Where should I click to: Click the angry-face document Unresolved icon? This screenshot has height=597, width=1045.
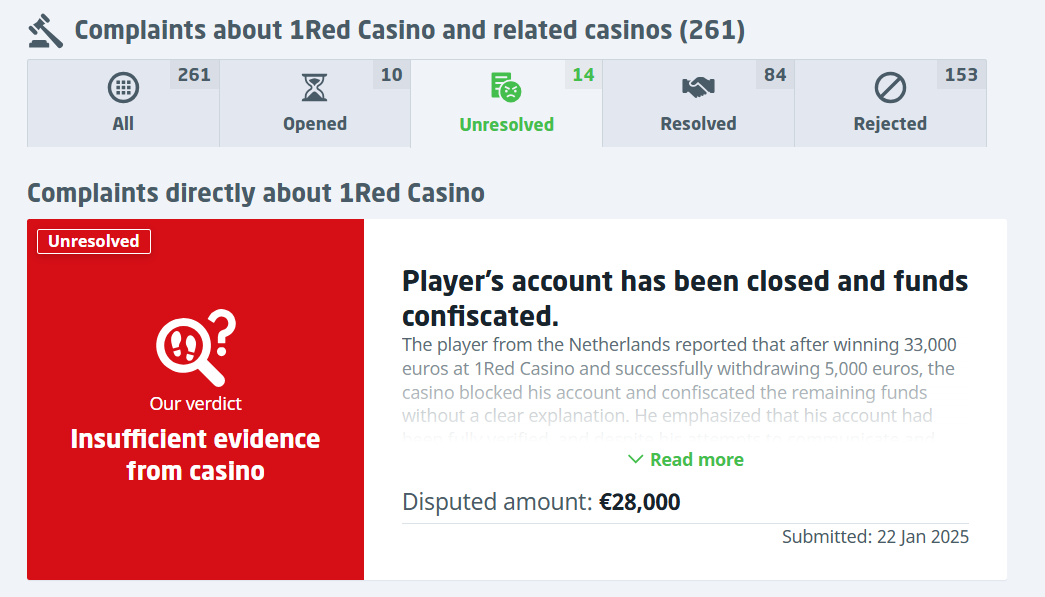[506, 87]
